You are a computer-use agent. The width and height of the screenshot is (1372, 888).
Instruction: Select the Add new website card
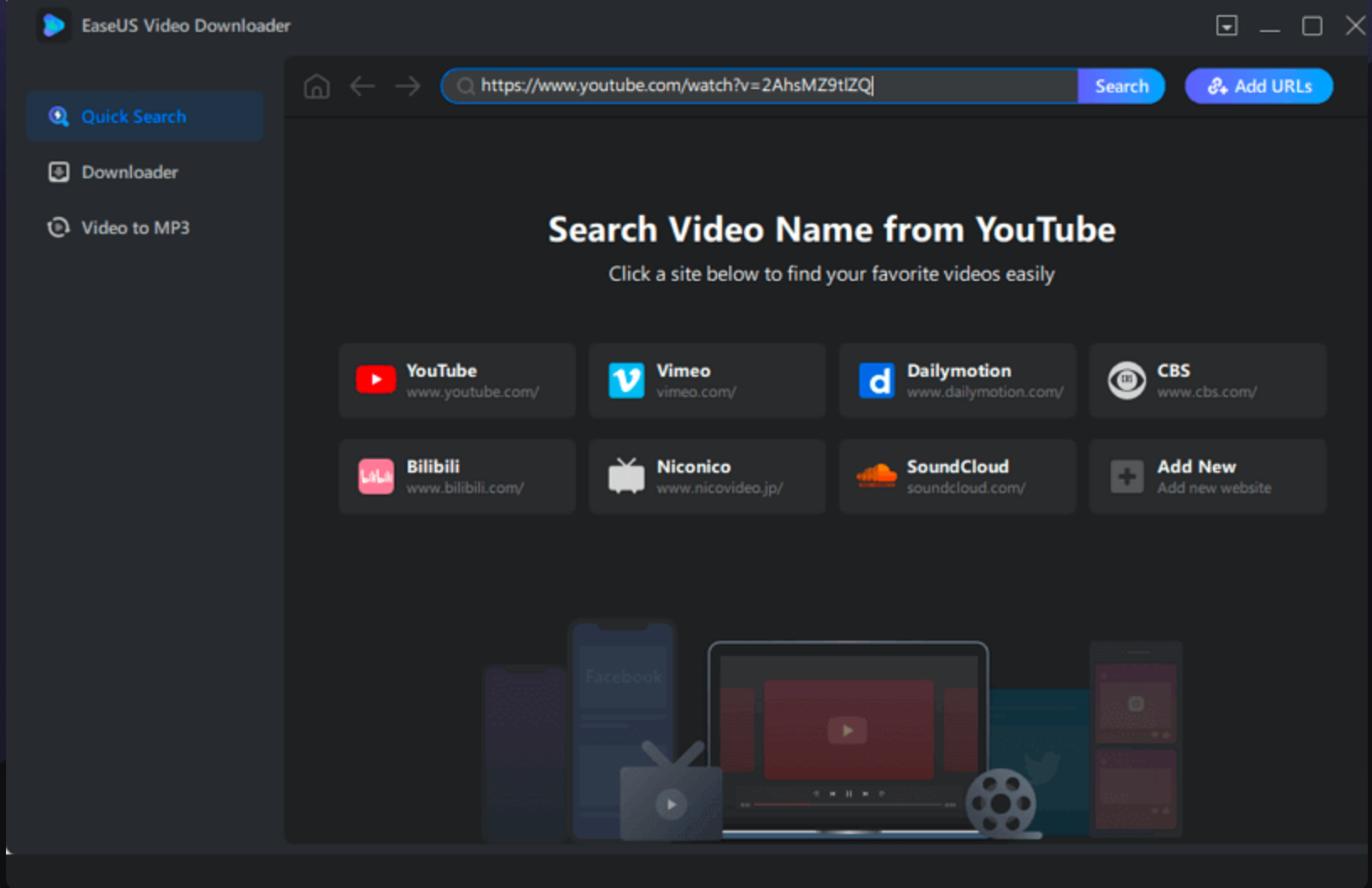[1208, 476]
